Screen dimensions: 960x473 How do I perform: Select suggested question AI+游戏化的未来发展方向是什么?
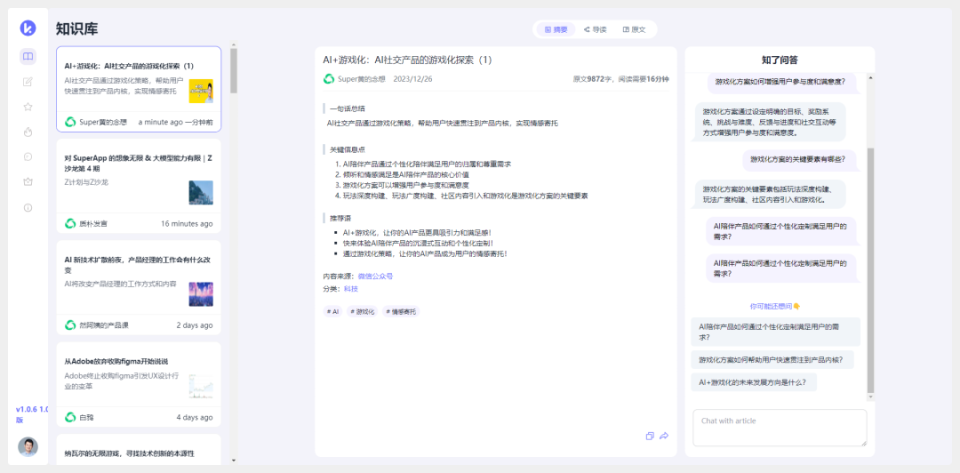tap(754, 382)
